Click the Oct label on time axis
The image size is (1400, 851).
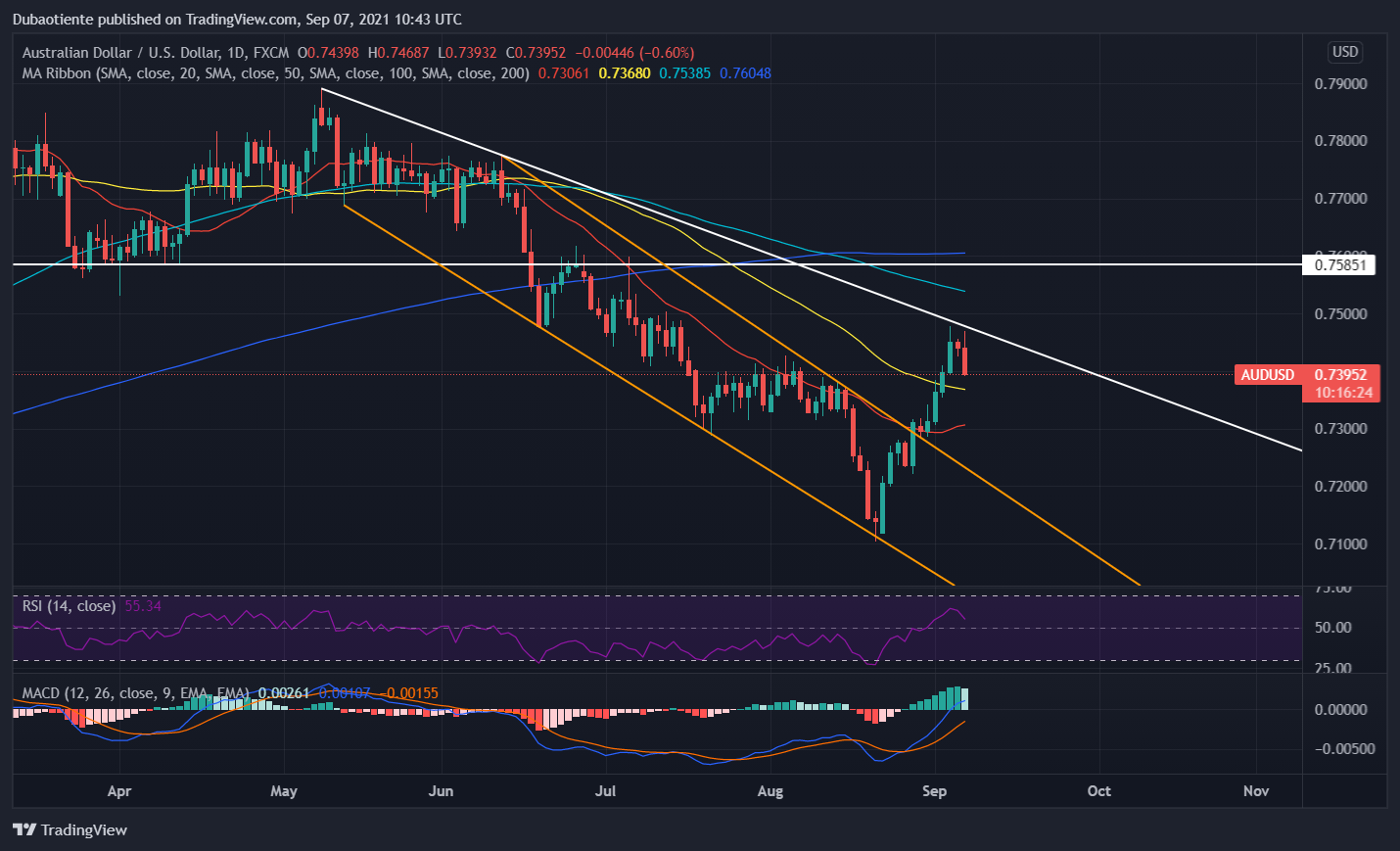click(1099, 791)
